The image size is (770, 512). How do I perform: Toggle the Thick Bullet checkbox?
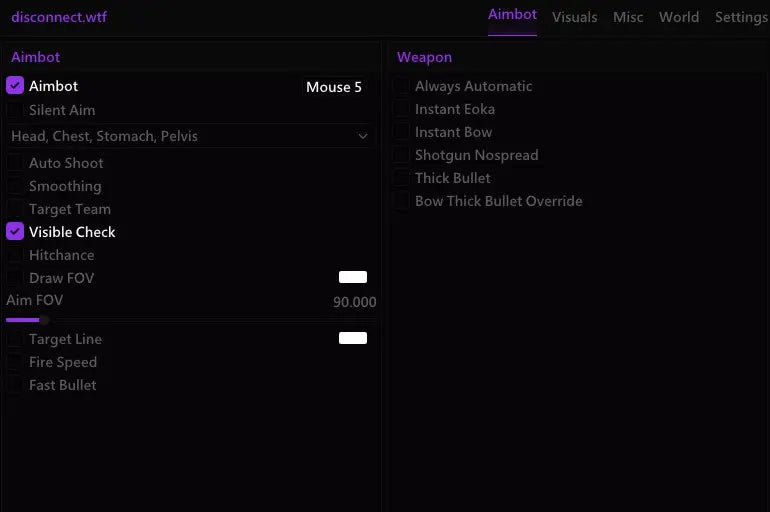[401, 178]
